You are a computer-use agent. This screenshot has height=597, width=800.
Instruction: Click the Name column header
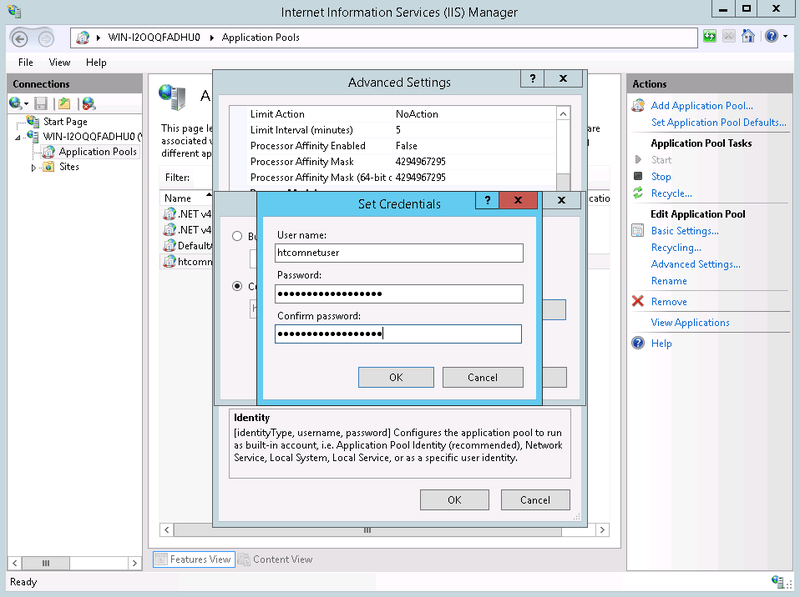coord(178,198)
